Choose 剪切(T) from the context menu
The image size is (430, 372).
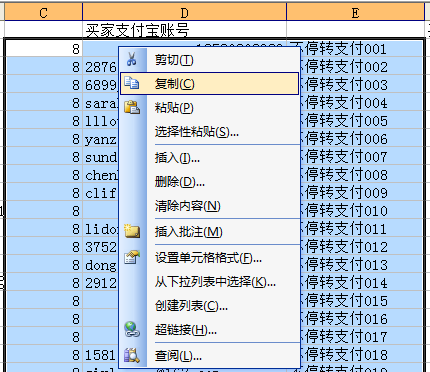point(209,60)
